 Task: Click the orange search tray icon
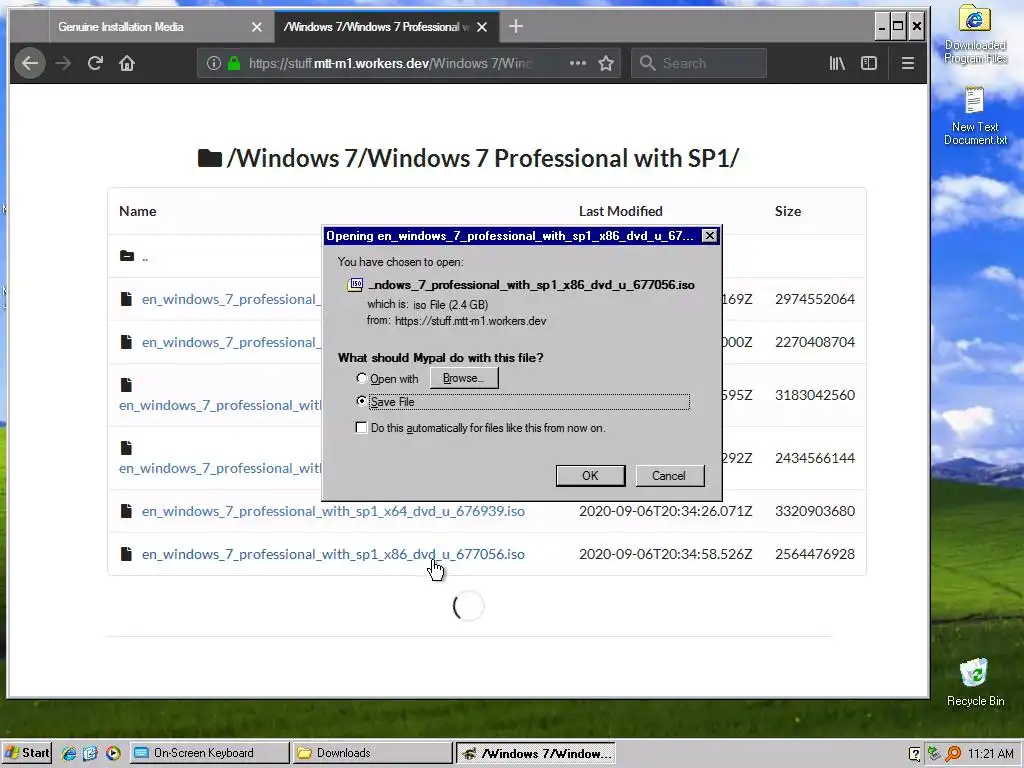(953, 754)
